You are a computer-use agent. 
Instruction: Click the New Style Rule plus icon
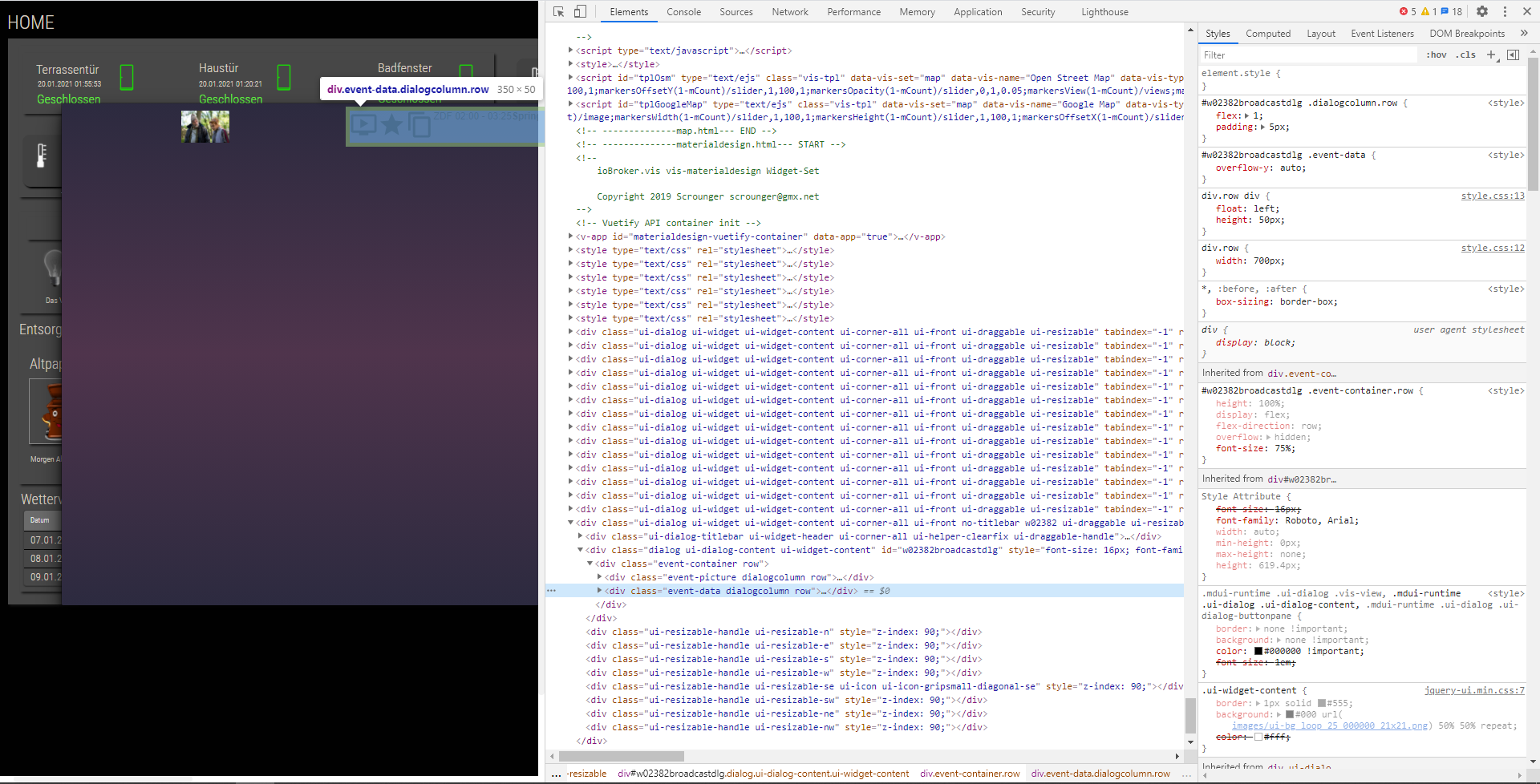click(1492, 55)
